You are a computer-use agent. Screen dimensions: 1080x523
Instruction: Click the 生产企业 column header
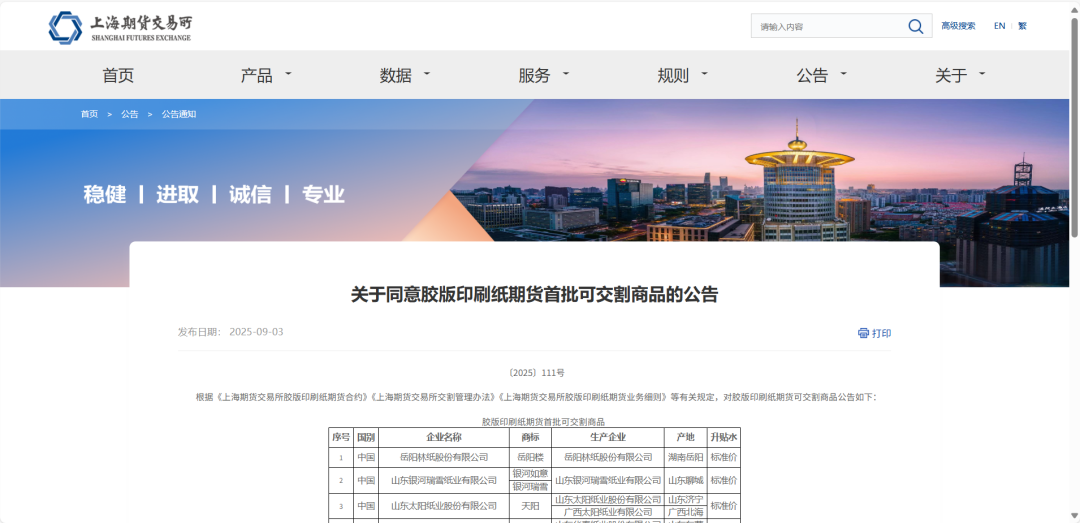point(608,438)
